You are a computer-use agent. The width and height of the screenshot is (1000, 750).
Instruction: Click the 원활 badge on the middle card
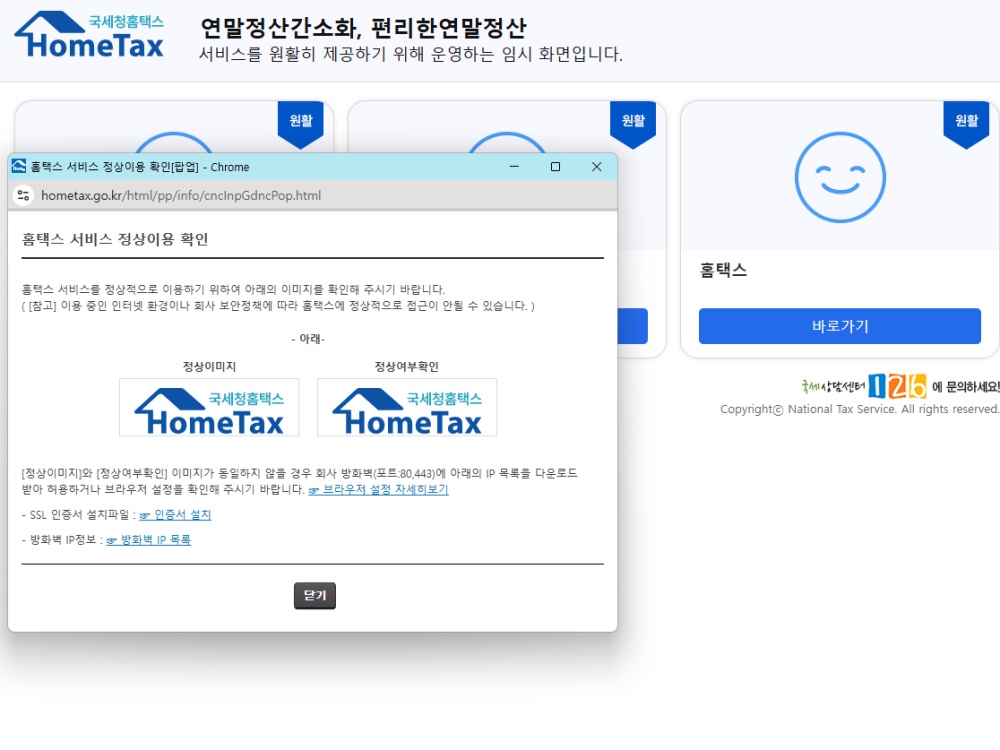tap(633, 124)
